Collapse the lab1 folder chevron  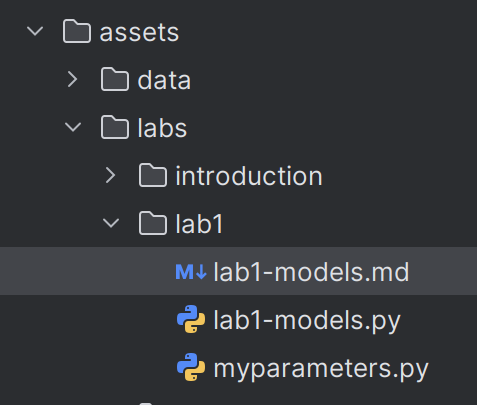111,223
